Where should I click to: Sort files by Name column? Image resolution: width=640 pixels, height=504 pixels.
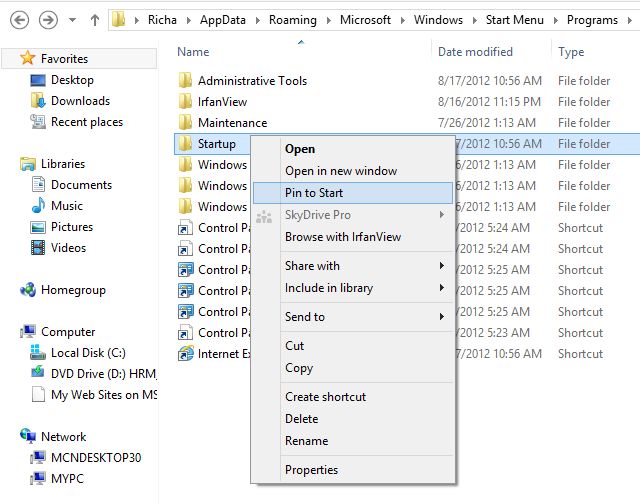coord(193,52)
